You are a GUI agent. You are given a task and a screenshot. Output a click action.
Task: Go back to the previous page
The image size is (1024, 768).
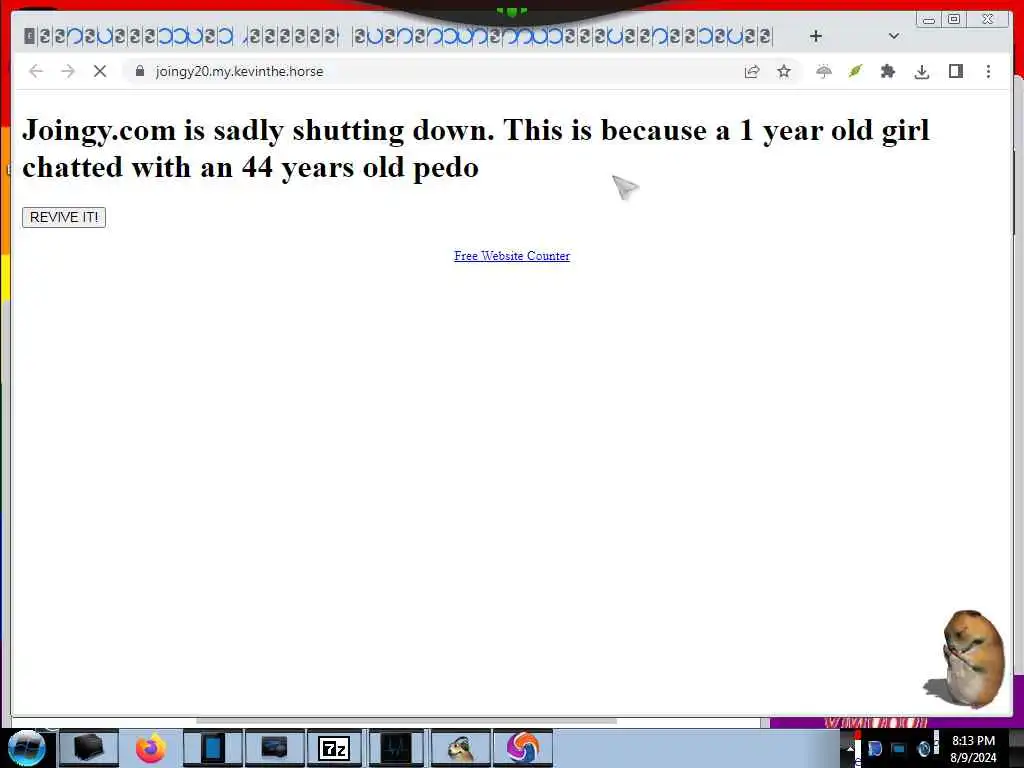pos(36,71)
